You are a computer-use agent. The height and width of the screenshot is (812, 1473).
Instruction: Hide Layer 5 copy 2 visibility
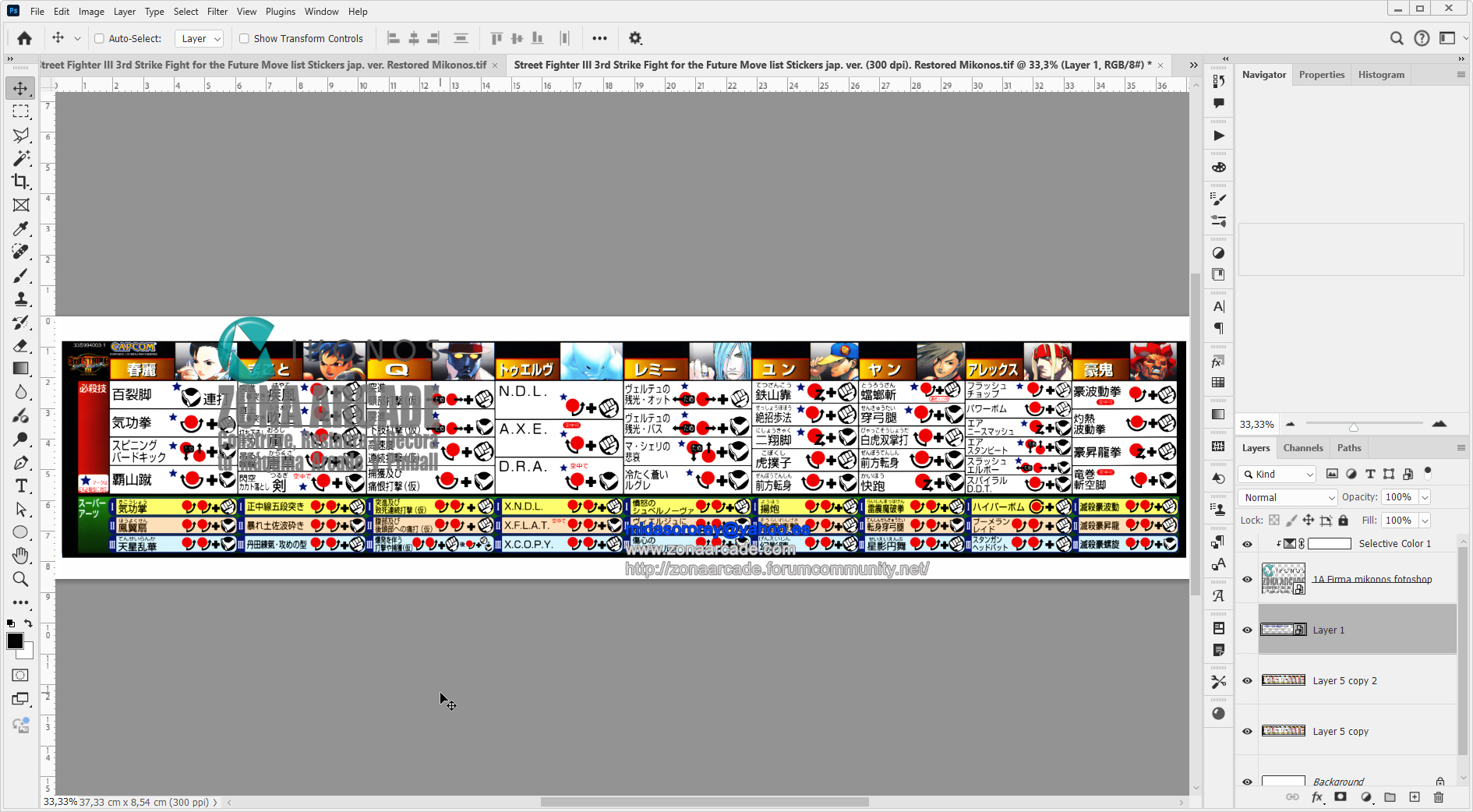click(1247, 680)
